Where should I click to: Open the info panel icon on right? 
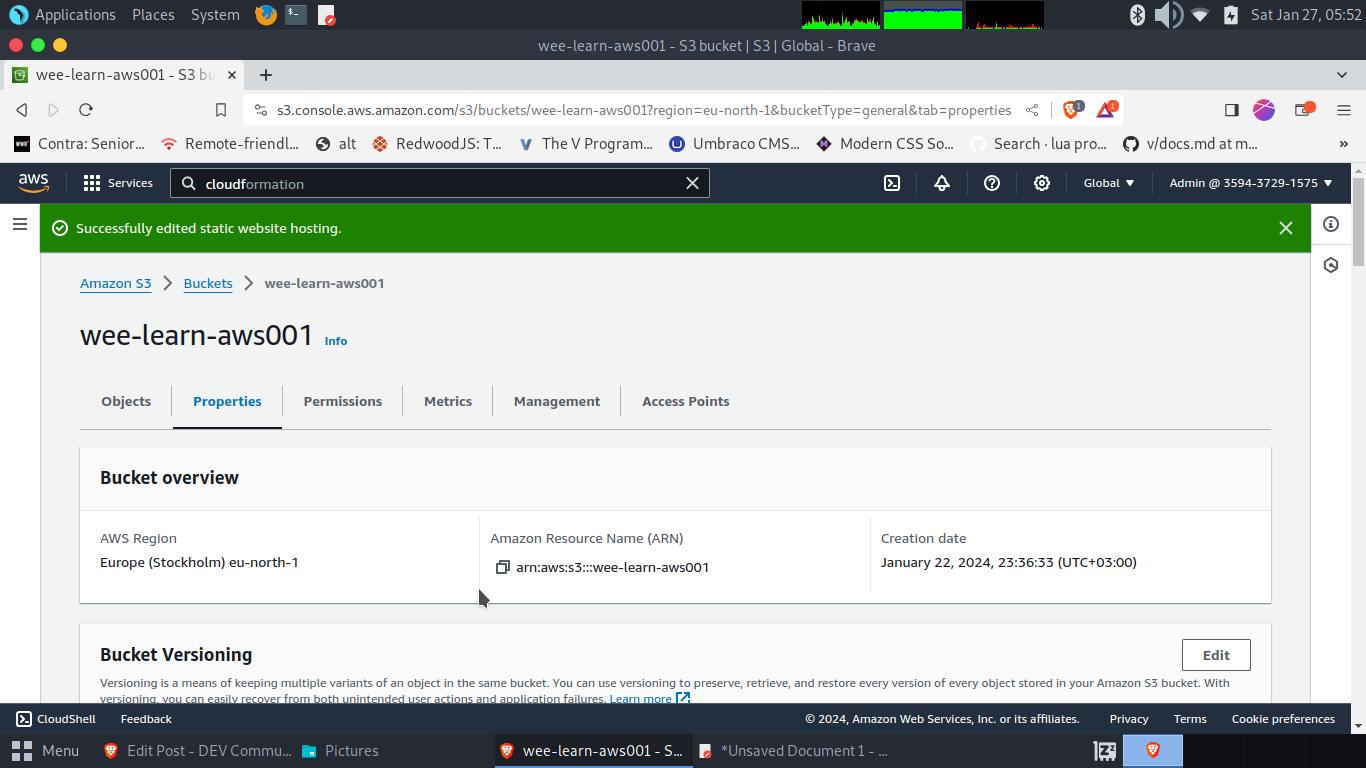(x=1331, y=224)
